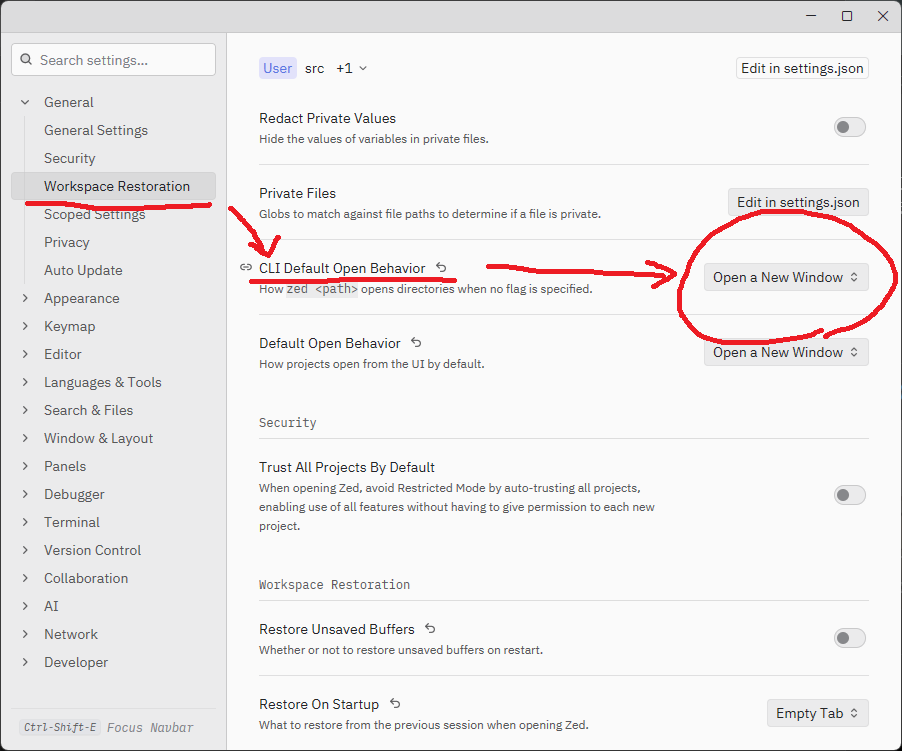Expand the Search & Files section
This screenshot has height=751, width=902.
pyautogui.click(x=25, y=410)
